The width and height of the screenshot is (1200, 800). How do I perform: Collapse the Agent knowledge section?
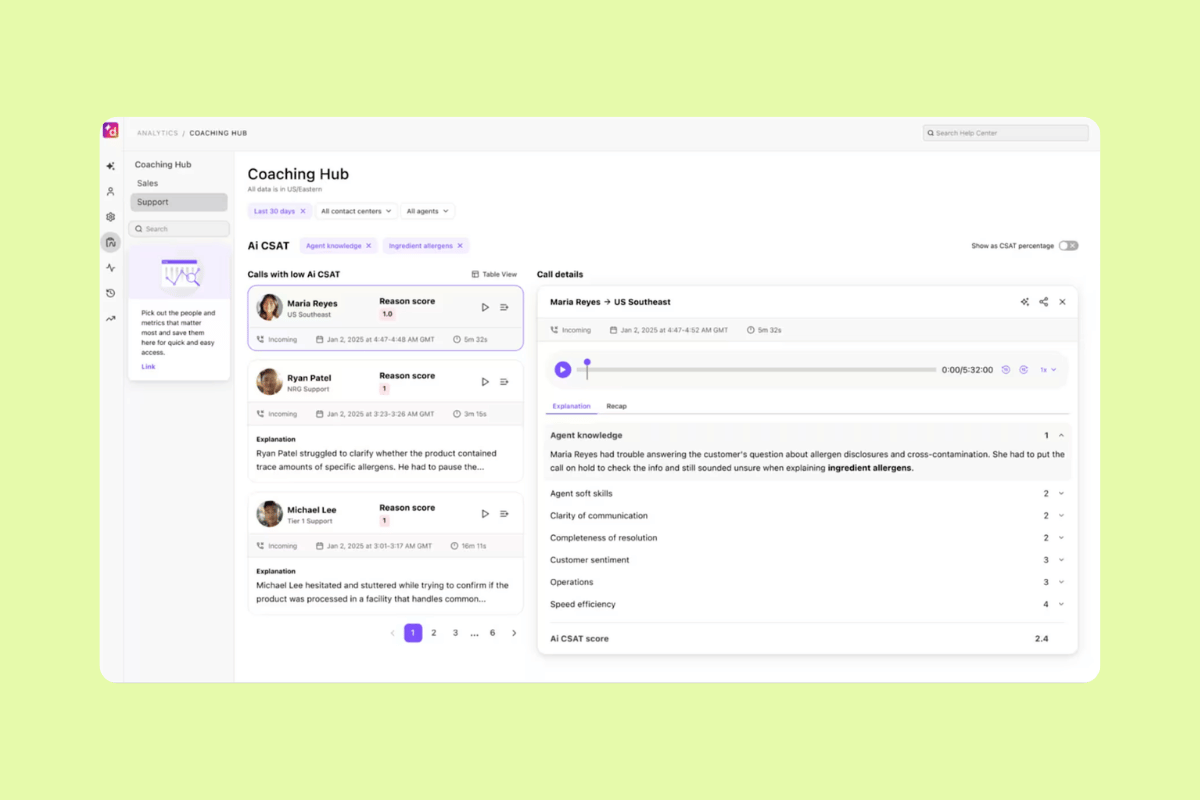coord(1061,436)
